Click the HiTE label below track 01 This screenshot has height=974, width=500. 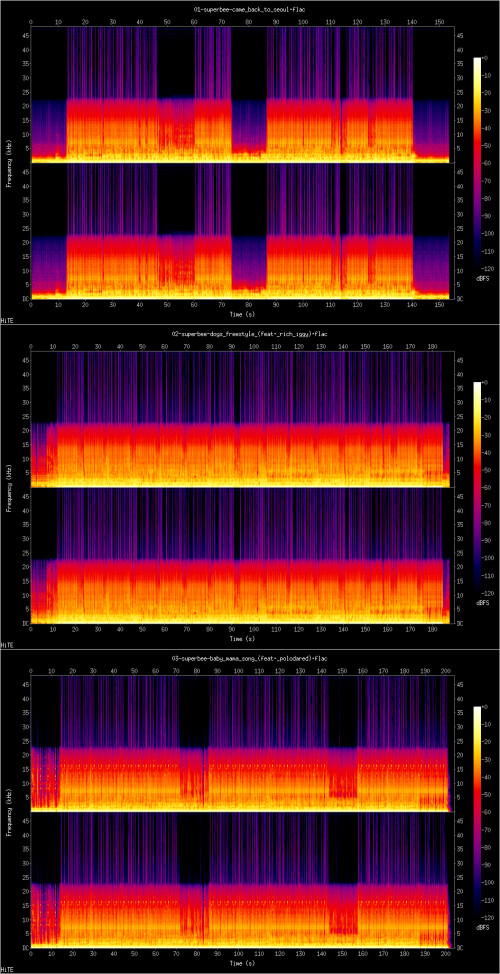click(x=7, y=321)
